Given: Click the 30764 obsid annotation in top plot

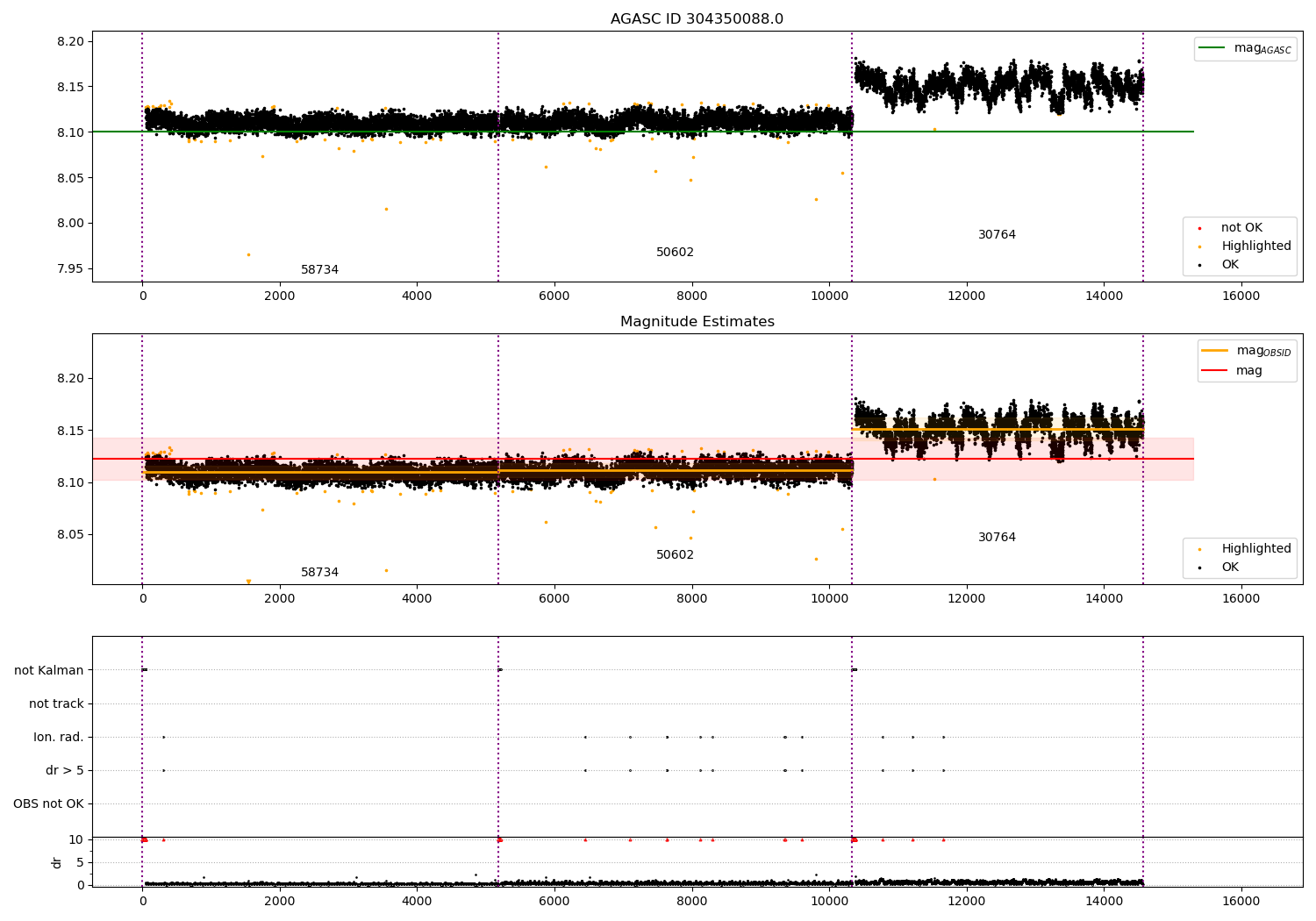Looking at the screenshot, I should [x=997, y=235].
